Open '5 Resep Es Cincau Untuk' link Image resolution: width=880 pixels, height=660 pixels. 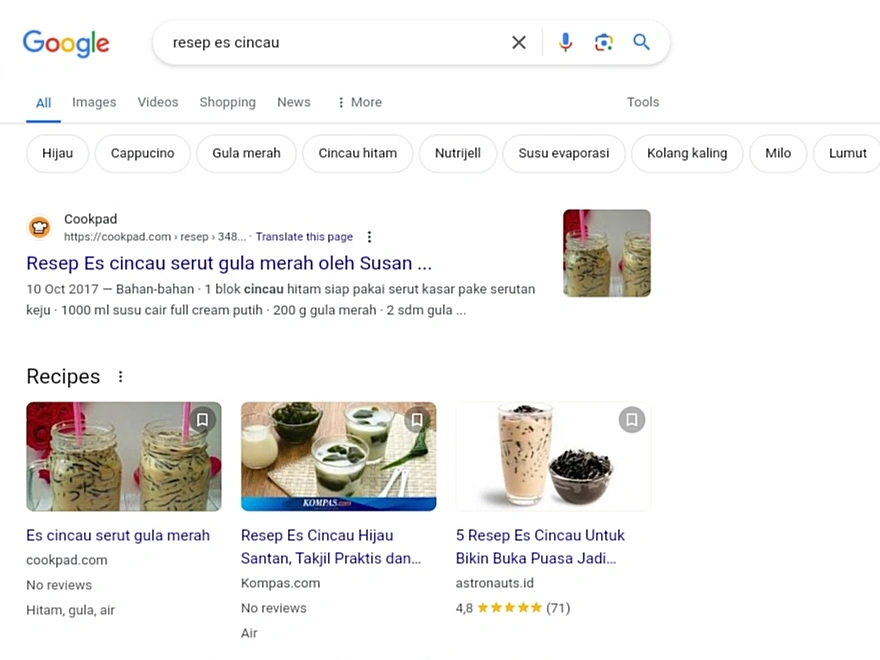pos(540,547)
